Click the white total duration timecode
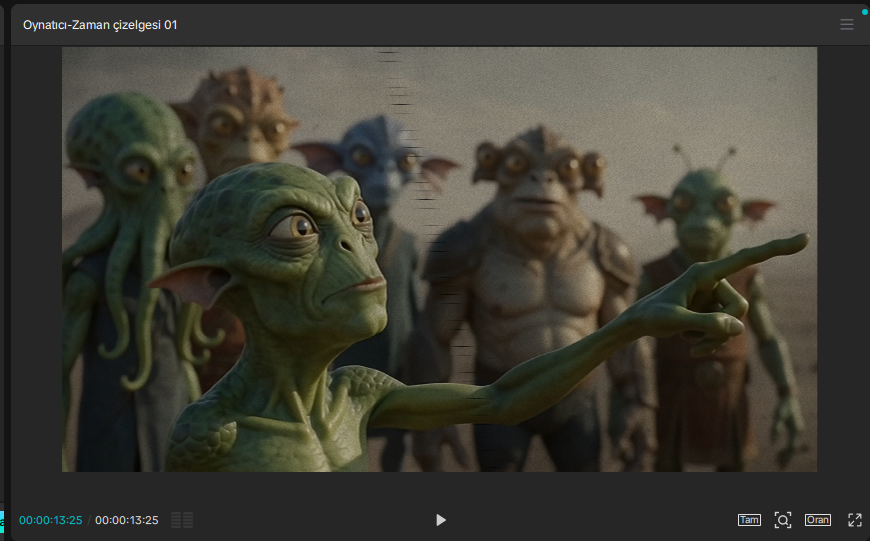The height and width of the screenshot is (541, 870). pos(127,520)
